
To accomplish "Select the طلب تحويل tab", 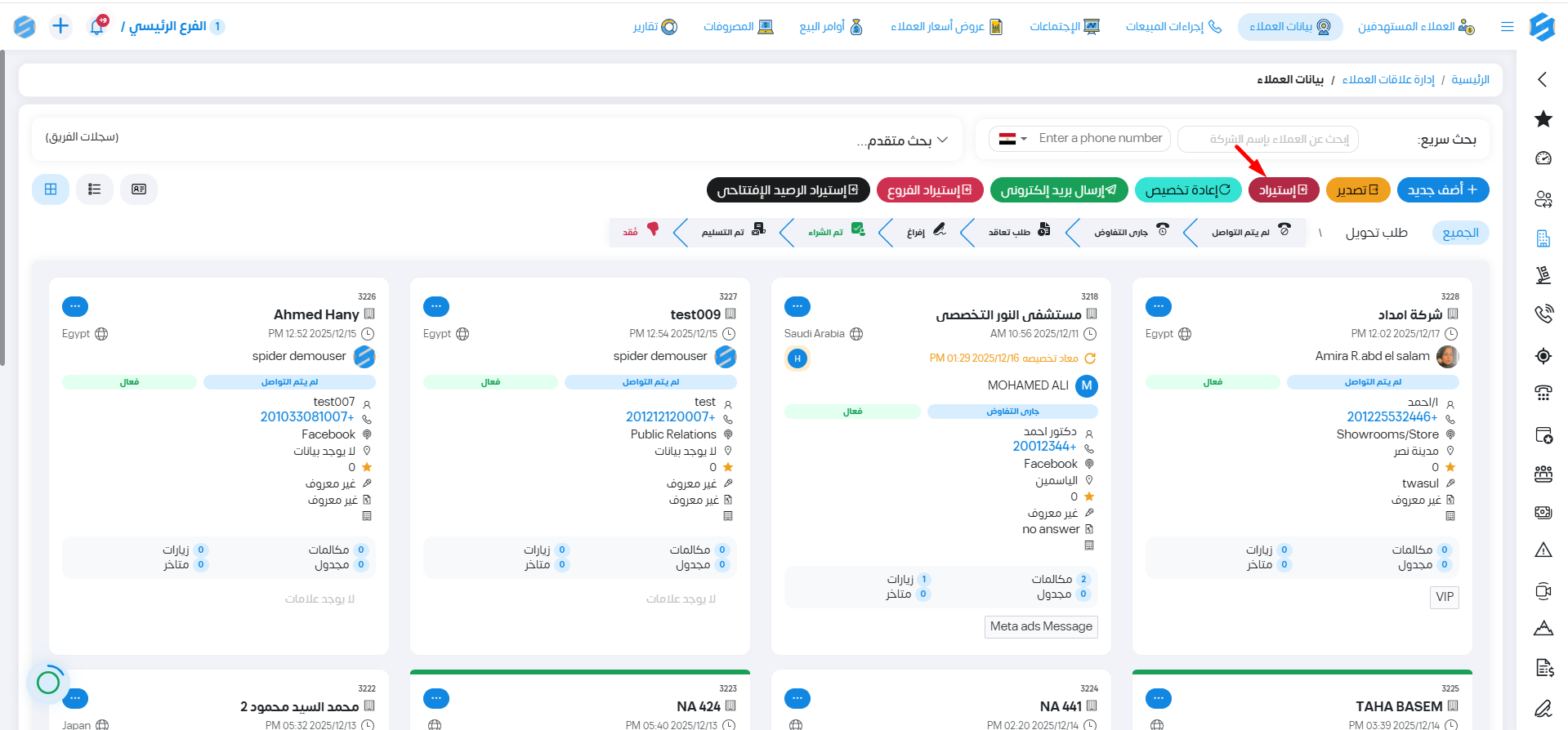I will coord(1376,233).
